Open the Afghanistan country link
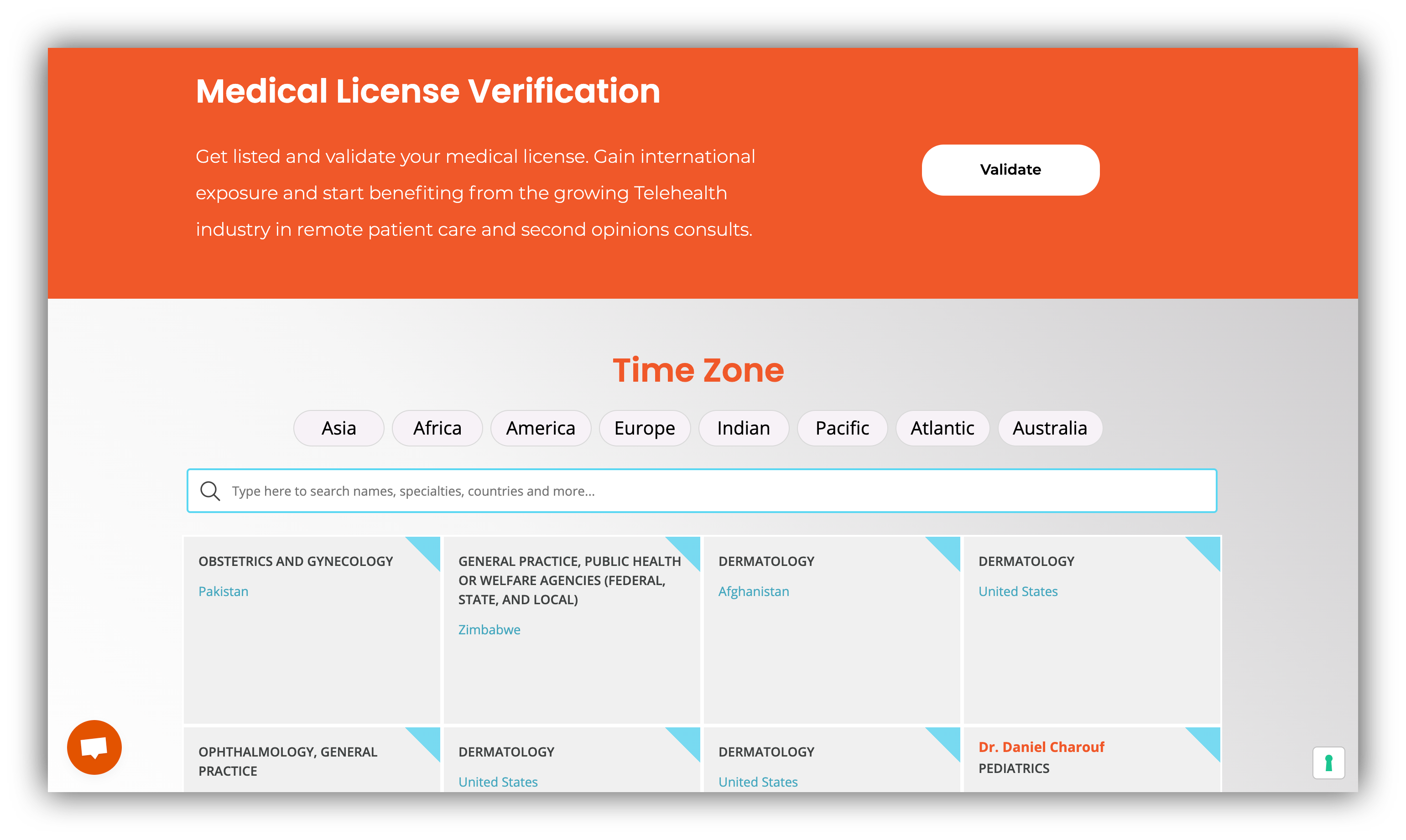The height and width of the screenshot is (840, 1406). pyautogui.click(x=754, y=591)
